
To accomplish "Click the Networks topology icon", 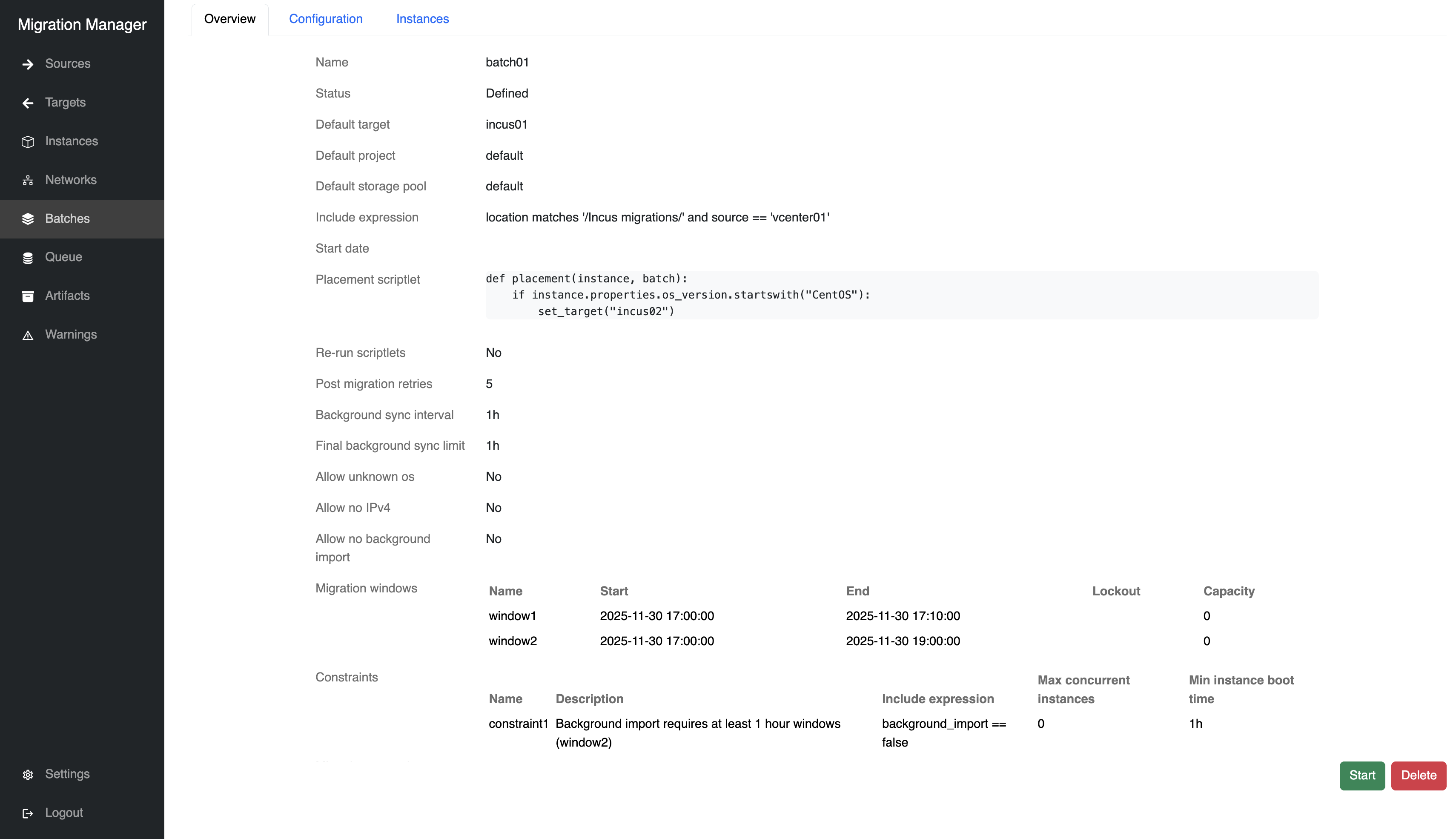I will [28, 180].
